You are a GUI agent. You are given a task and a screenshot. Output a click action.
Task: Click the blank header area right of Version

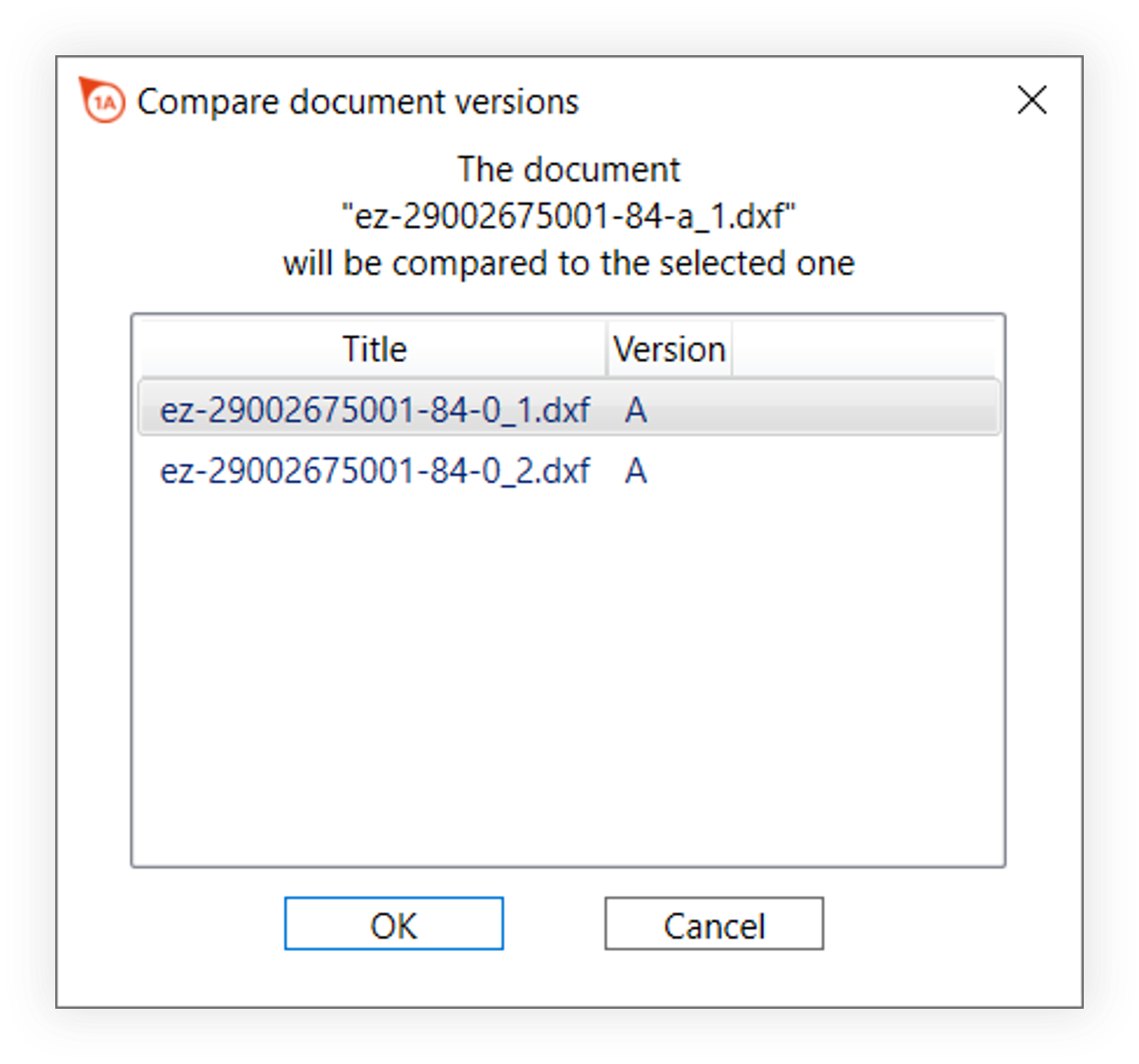(x=863, y=349)
